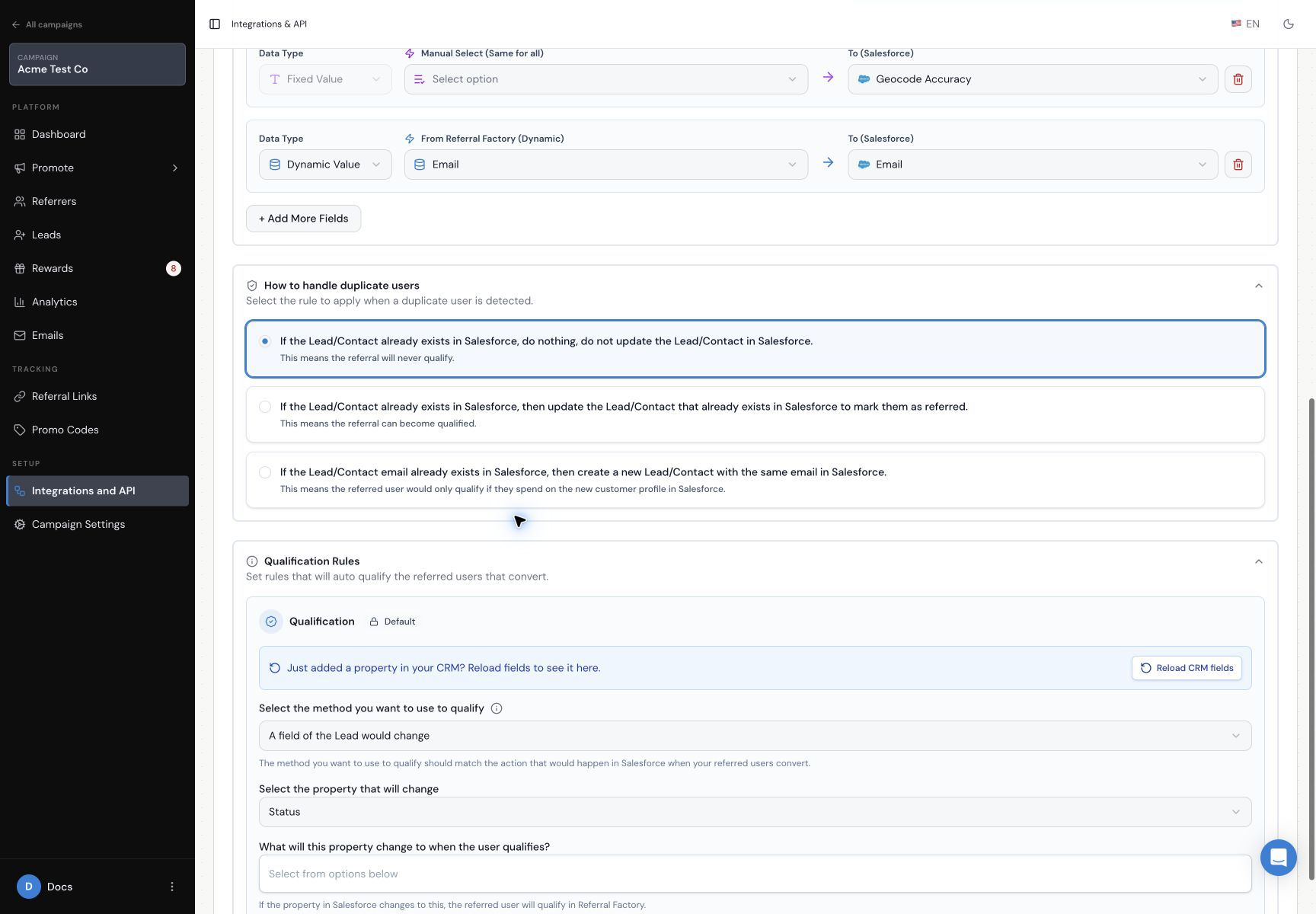Collapse the Qualification Rules section

coord(1259,561)
